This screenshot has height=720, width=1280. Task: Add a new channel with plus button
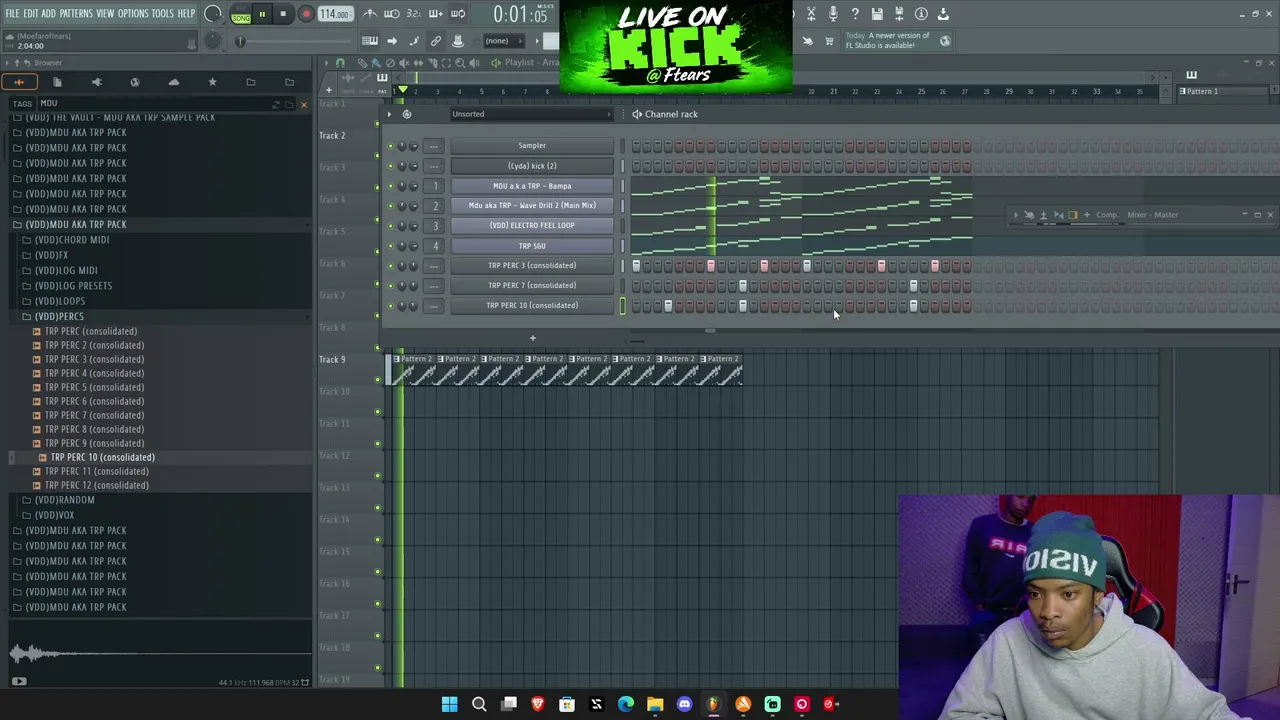(x=532, y=338)
